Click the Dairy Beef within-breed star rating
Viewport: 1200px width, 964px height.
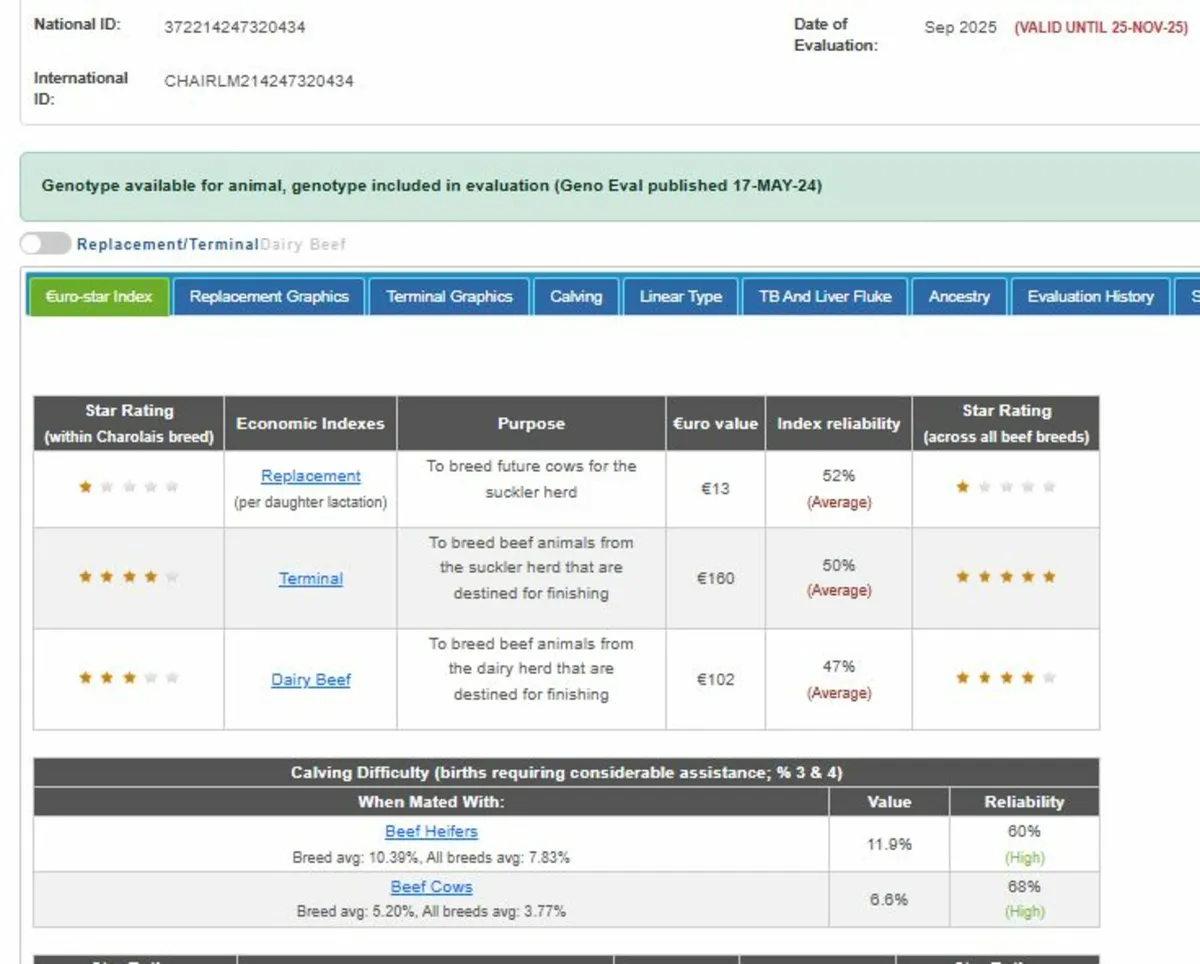129,678
